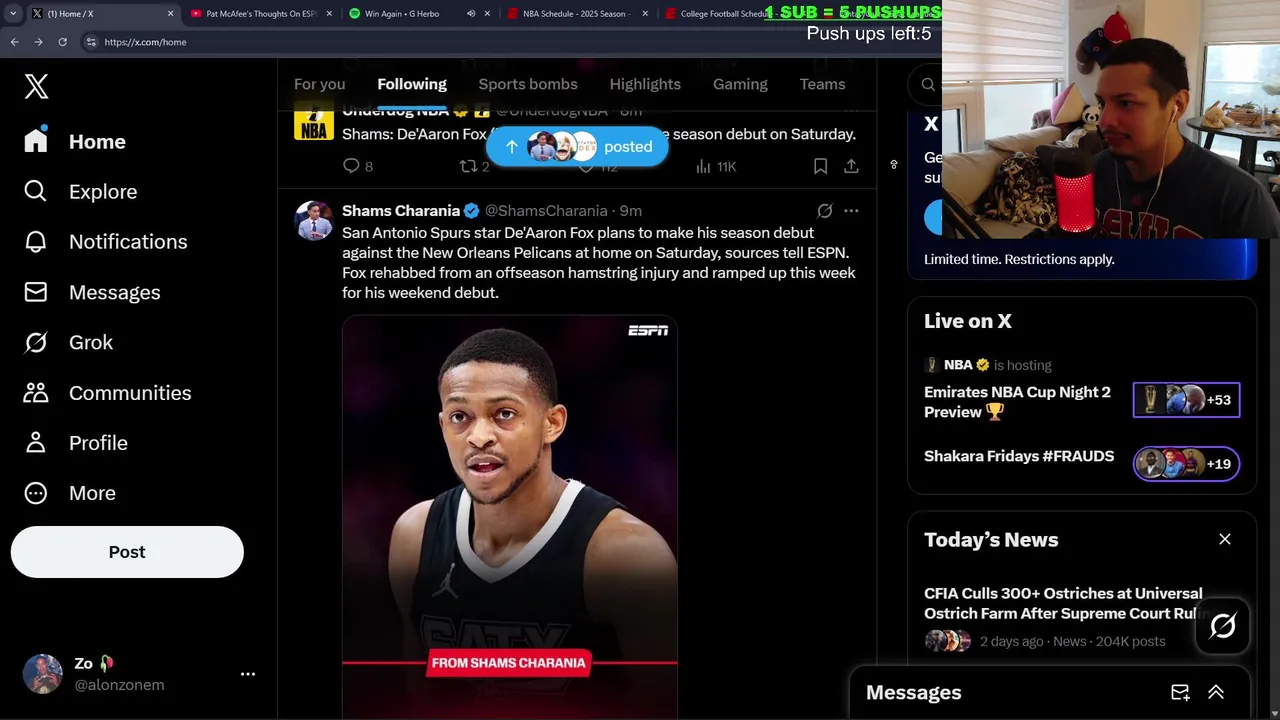Click repost icon on Underdog NBA post
Viewport: 1280px width, 720px height.
point(467,166)
